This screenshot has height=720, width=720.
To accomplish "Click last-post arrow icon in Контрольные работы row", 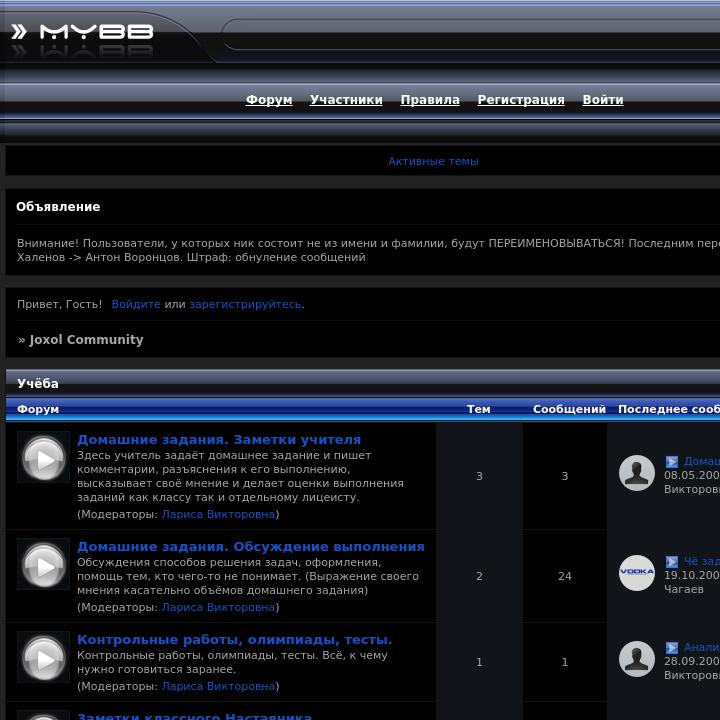I will click(x=672, y=647).
